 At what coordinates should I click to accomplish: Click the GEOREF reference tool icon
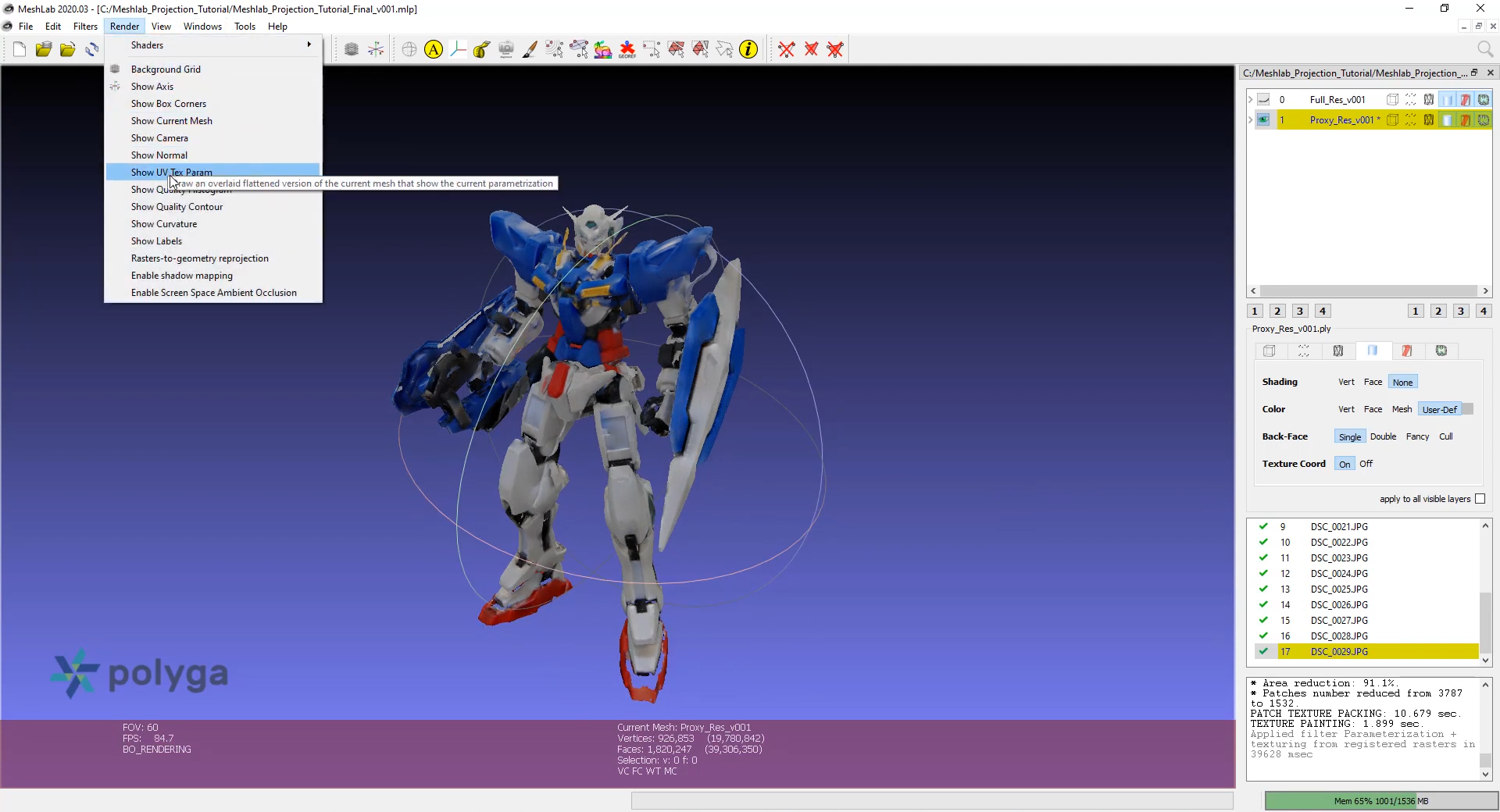pos(627,50)
